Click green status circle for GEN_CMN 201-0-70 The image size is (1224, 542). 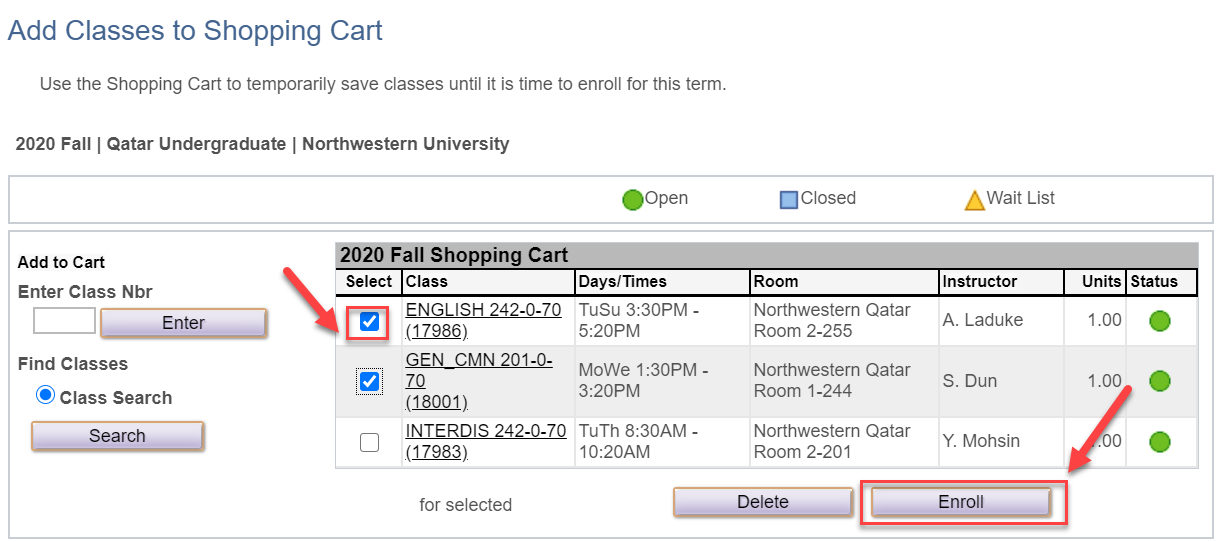1160,381
